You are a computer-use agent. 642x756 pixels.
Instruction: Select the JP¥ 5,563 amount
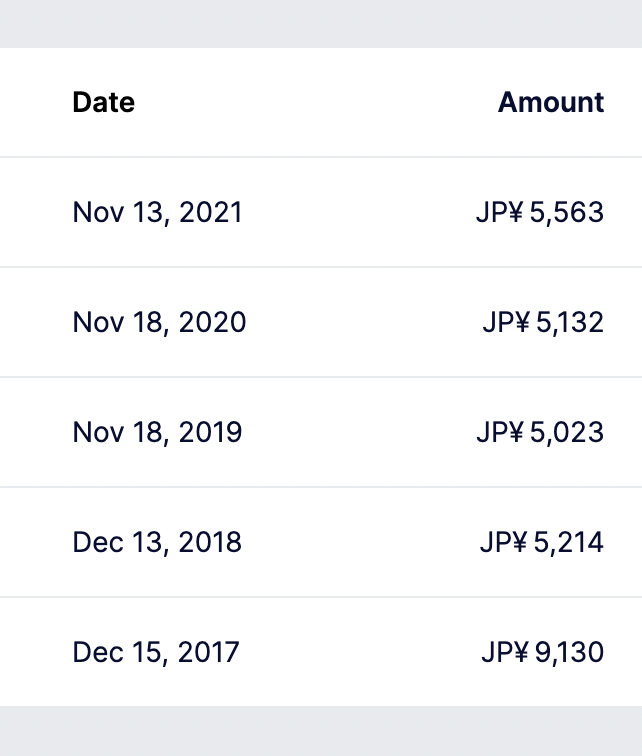point(540,212)
